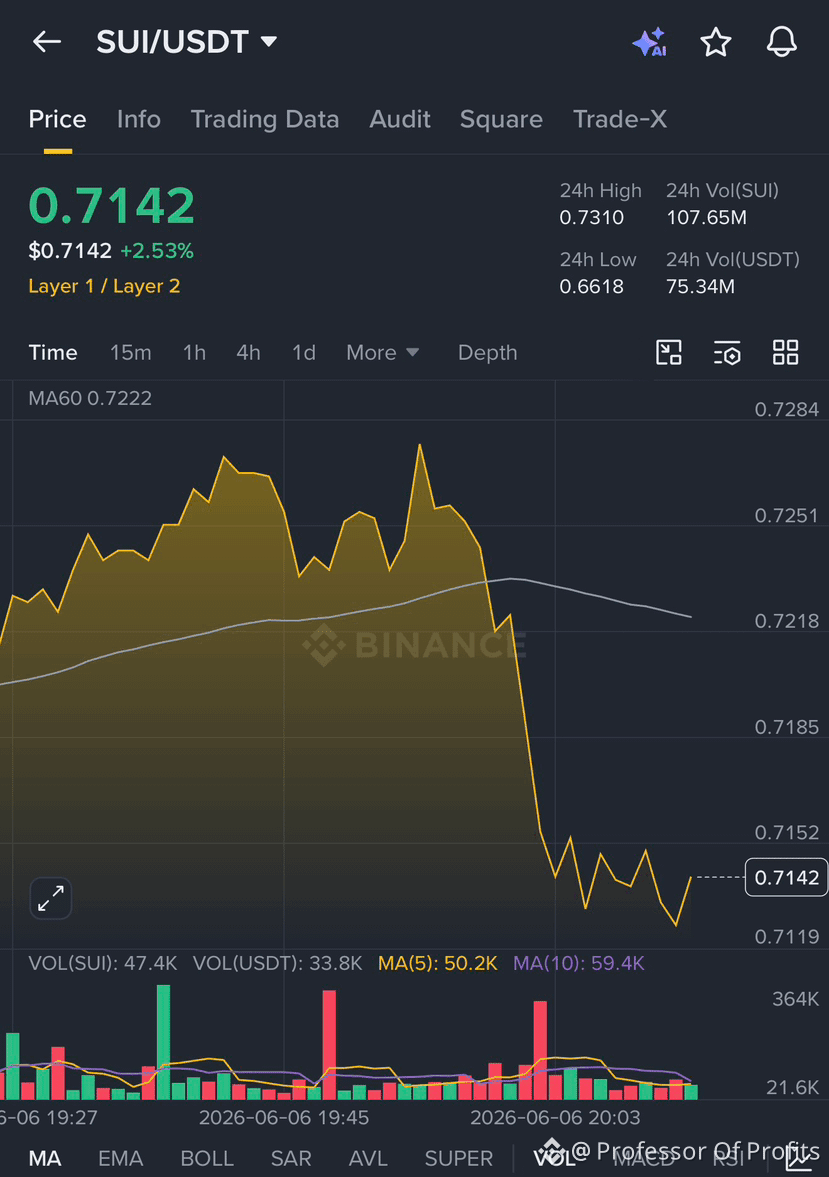Expand chart to fullscreen
The height and width of the screenshot is (1177, 829).
pos(50,898)
